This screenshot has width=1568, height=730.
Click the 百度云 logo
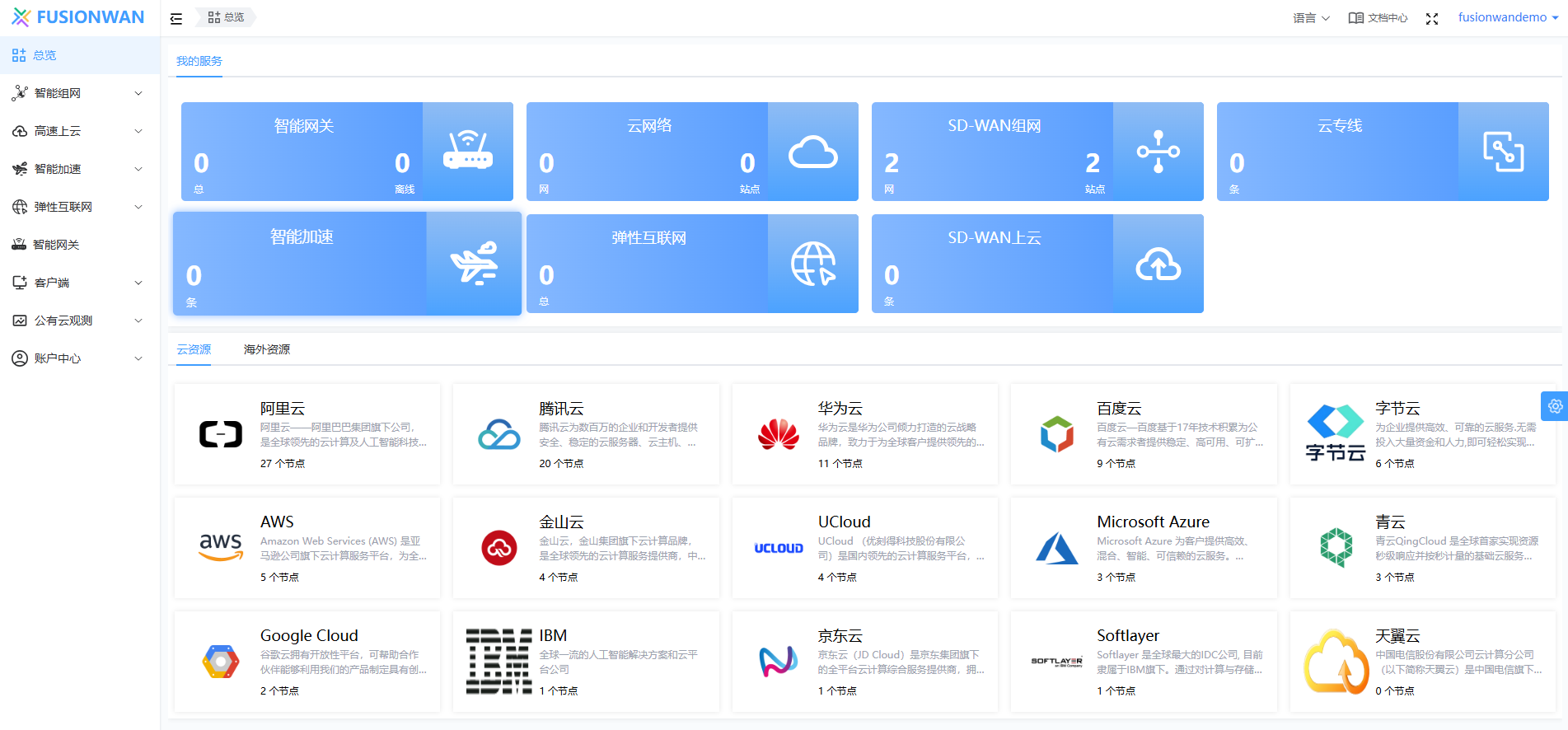tap(1057, 434)
